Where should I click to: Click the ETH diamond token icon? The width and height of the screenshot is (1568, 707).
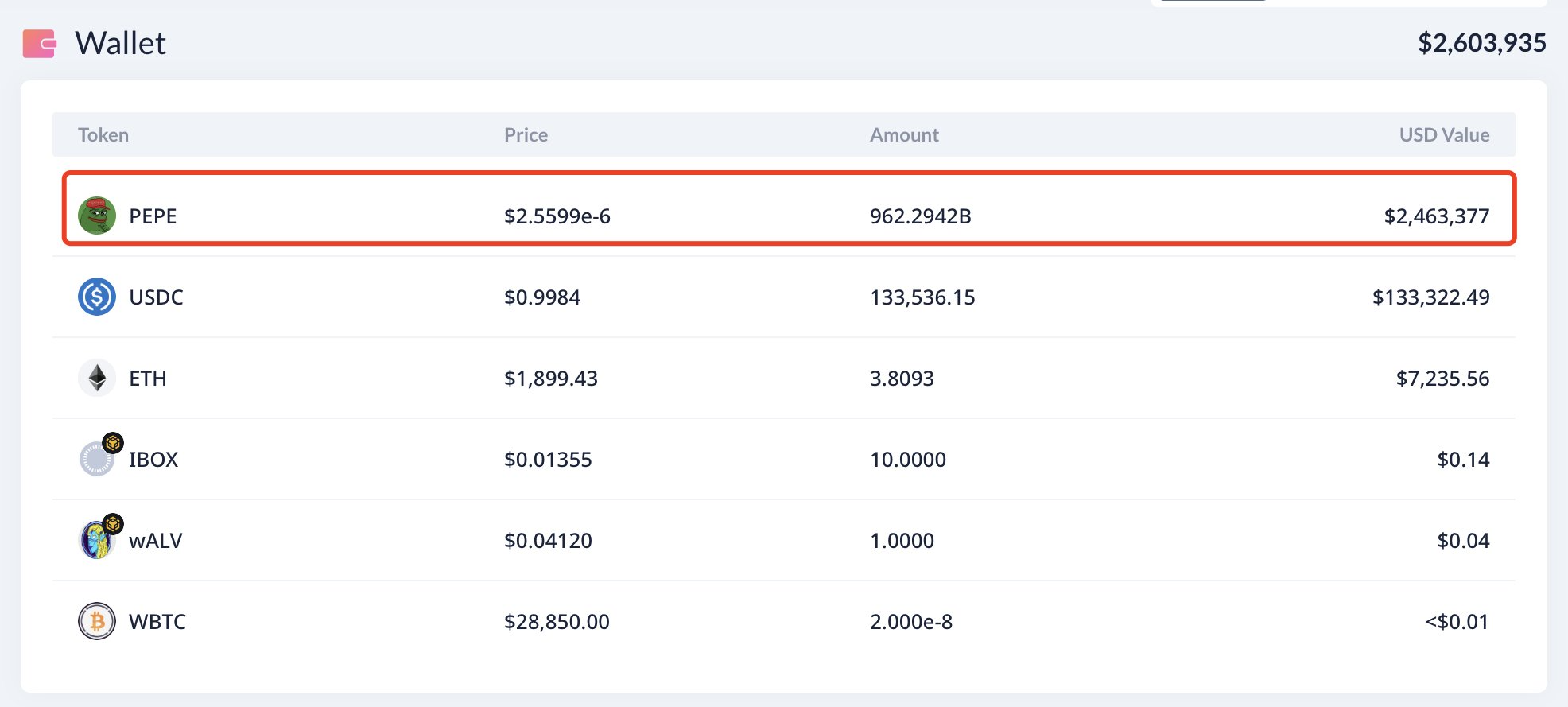97,378
